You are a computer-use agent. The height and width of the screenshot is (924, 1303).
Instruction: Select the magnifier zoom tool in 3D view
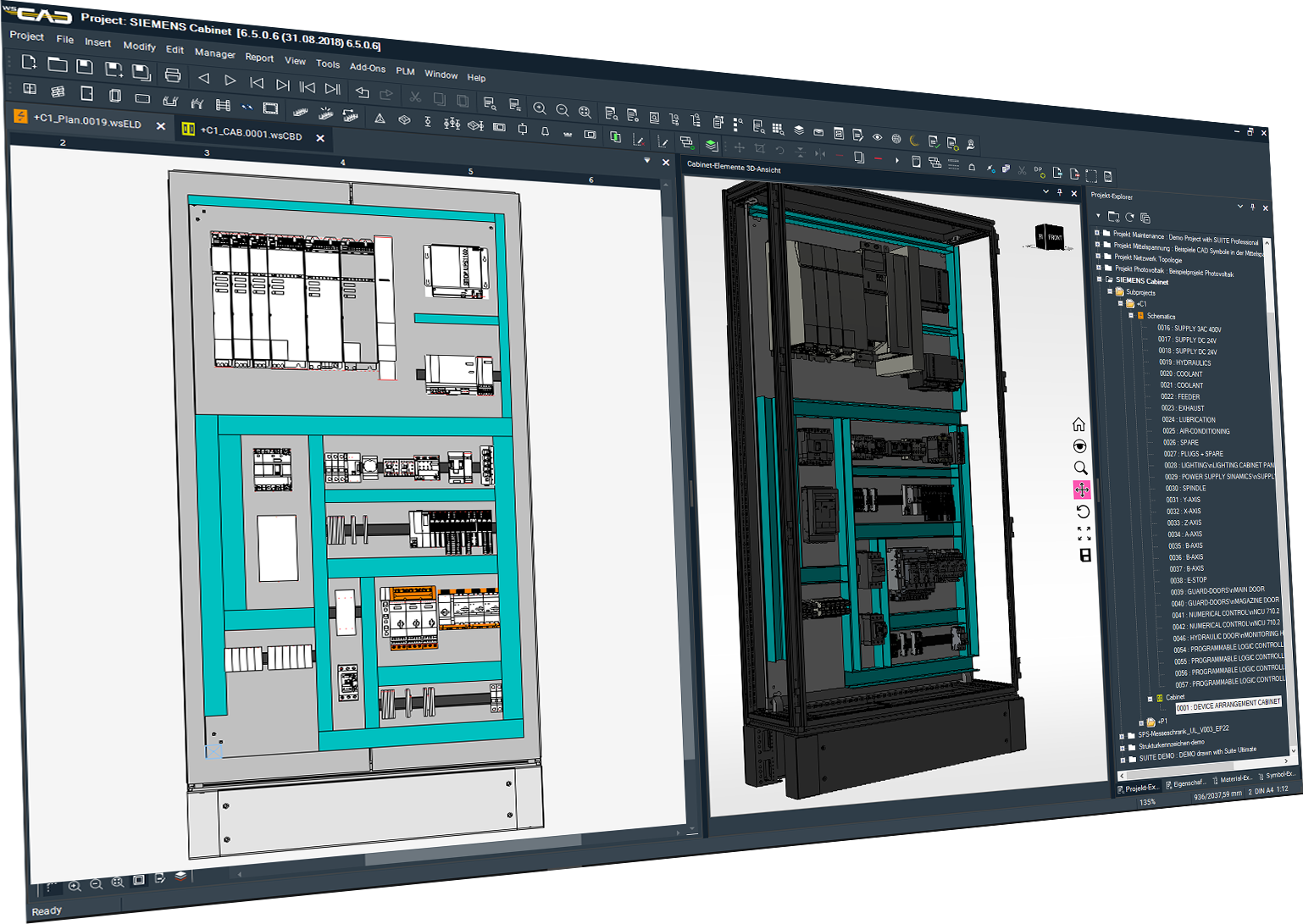1080,468
